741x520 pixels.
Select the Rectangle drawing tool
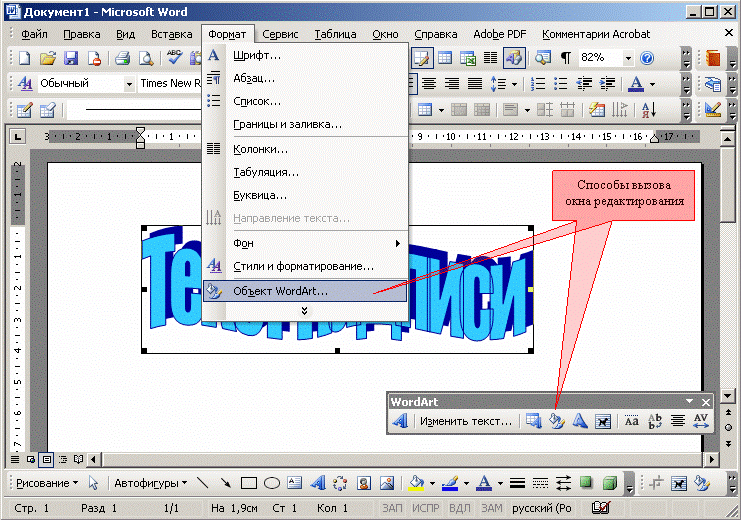click(x=249, y=483)
